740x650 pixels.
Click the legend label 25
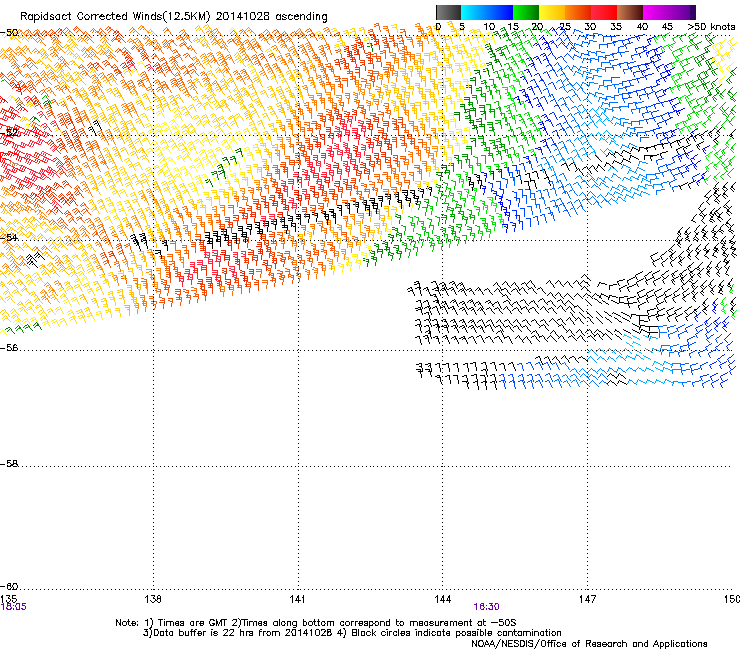point(565,27)
